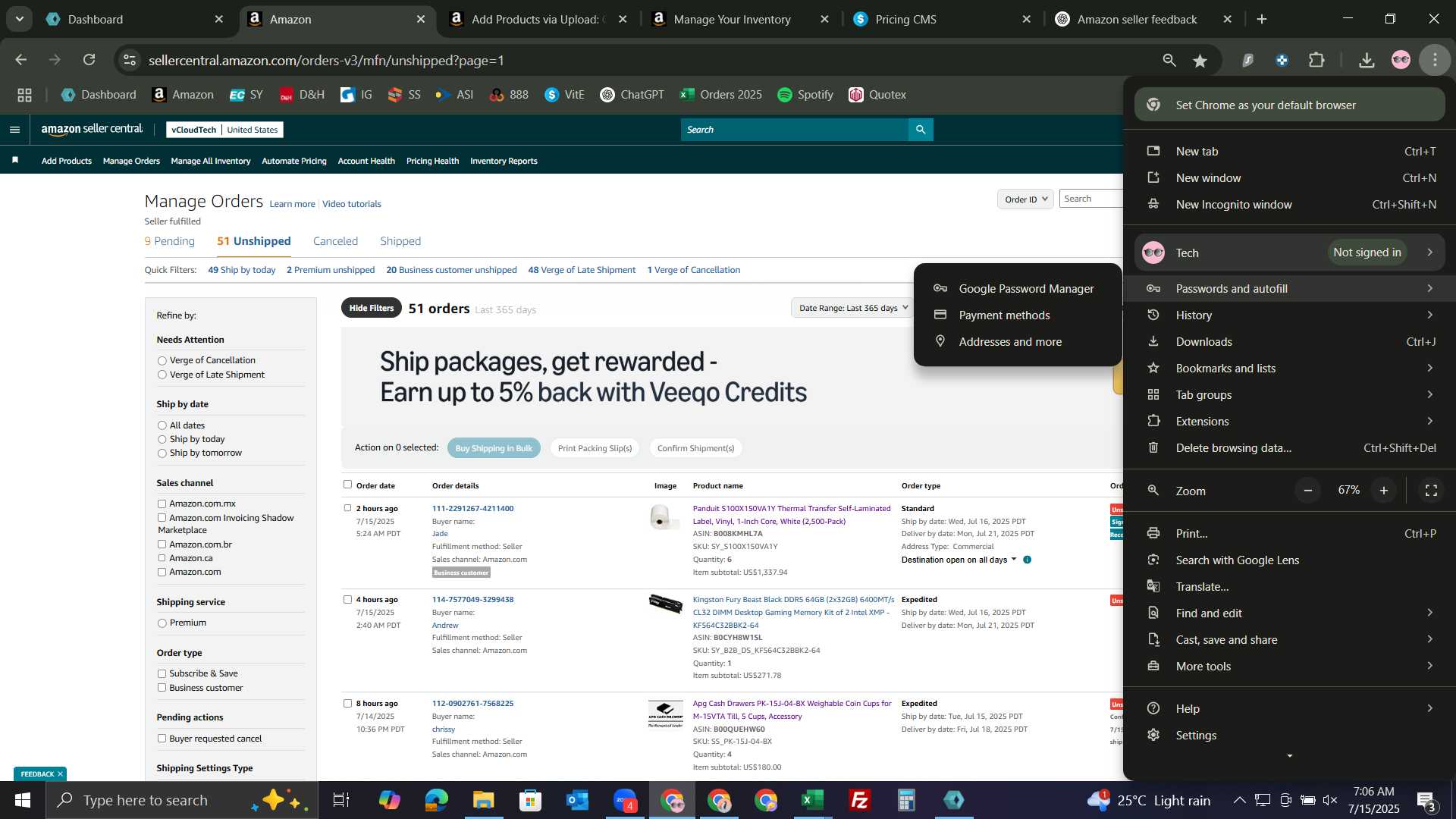The image size is (1456, 819).
Task: Choose Payment methods from submenu
Action: pyautogui.click(x=1017, y=315)
